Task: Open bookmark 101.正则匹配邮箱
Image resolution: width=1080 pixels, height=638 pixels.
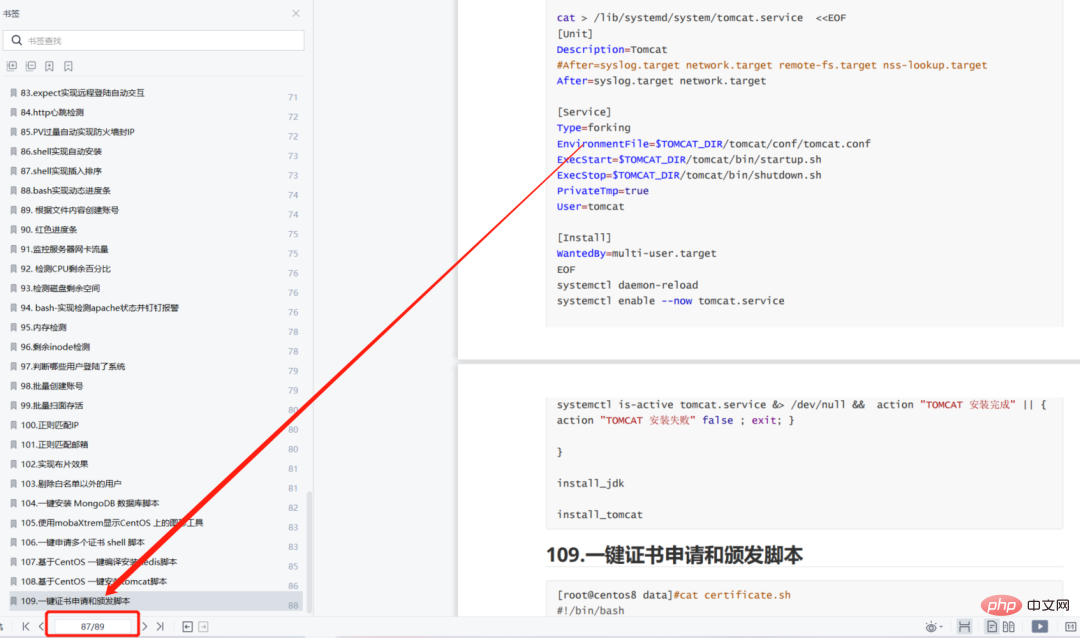Action: (54, 444)
